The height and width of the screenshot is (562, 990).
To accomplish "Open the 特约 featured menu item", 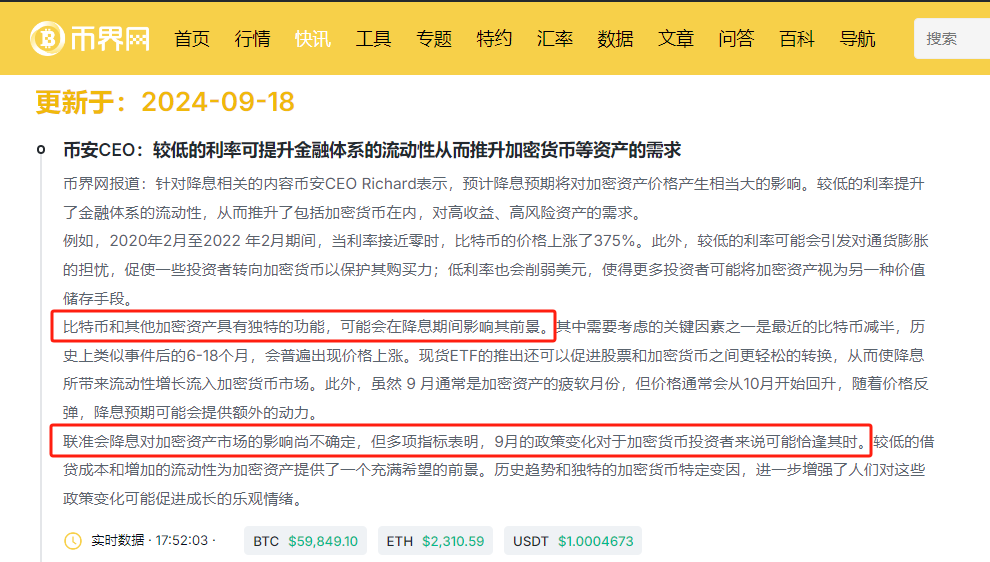I will point(494,39).
